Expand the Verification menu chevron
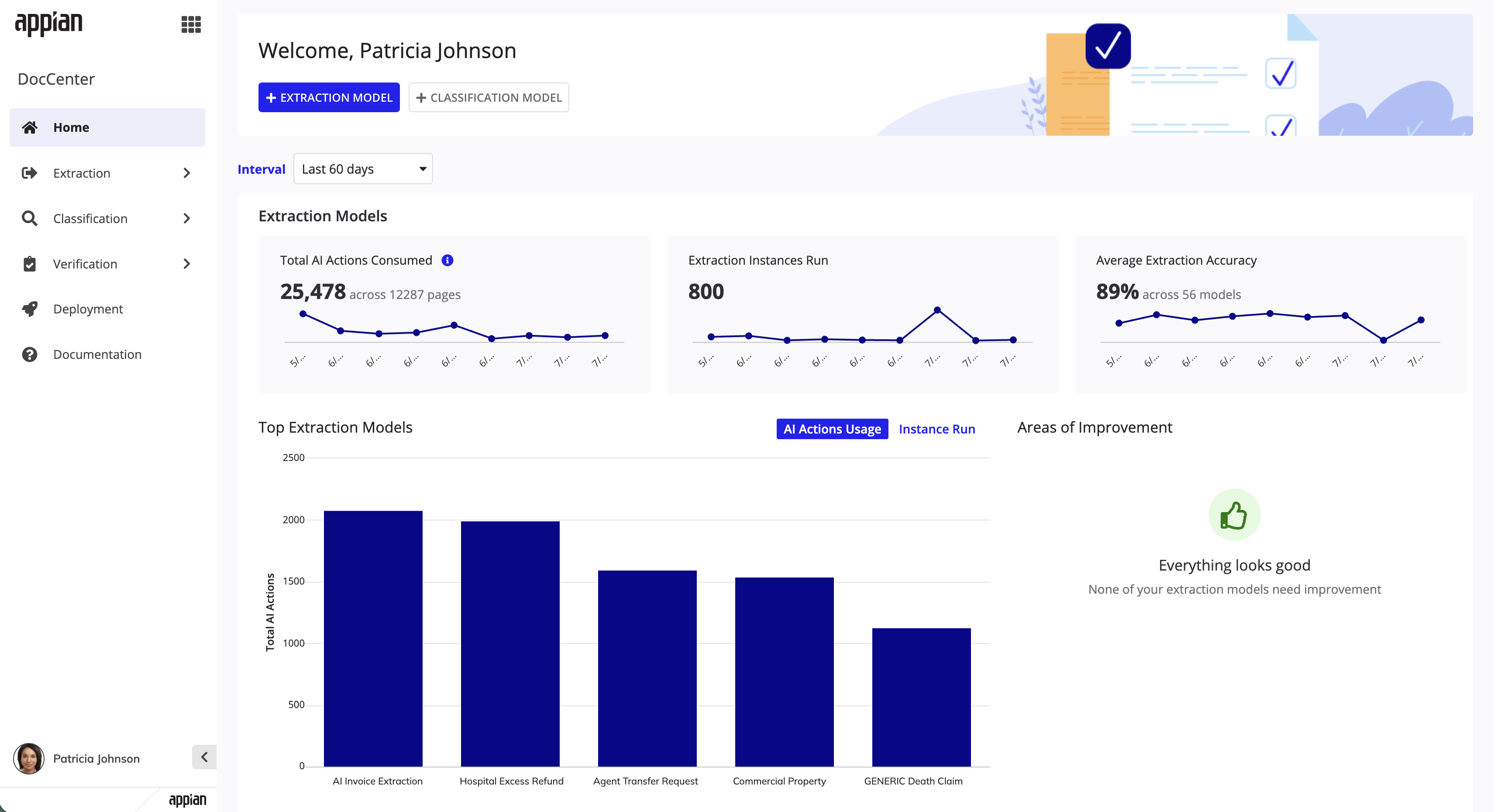This screenshot has height=812, width=1494. click(x=186, y=264)
